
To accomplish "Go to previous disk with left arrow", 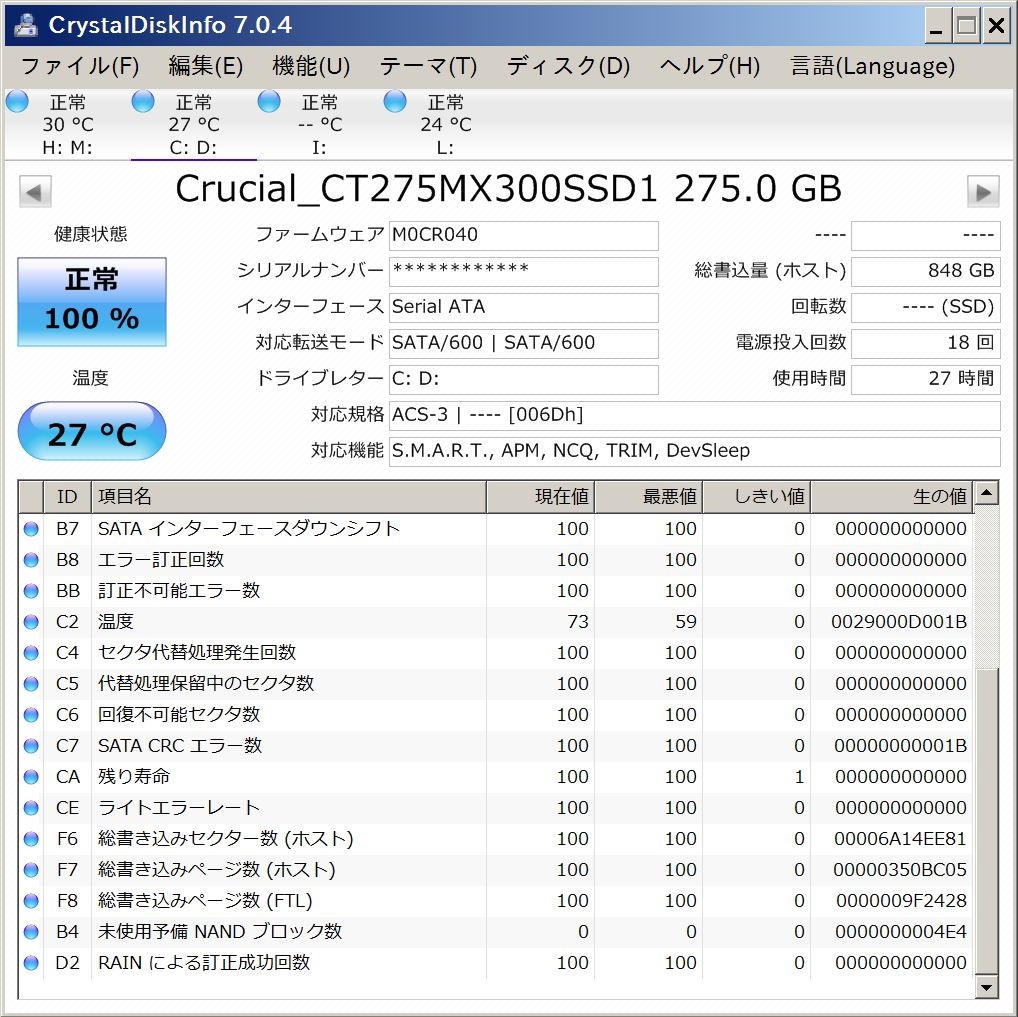I will [x=35, y=192].
